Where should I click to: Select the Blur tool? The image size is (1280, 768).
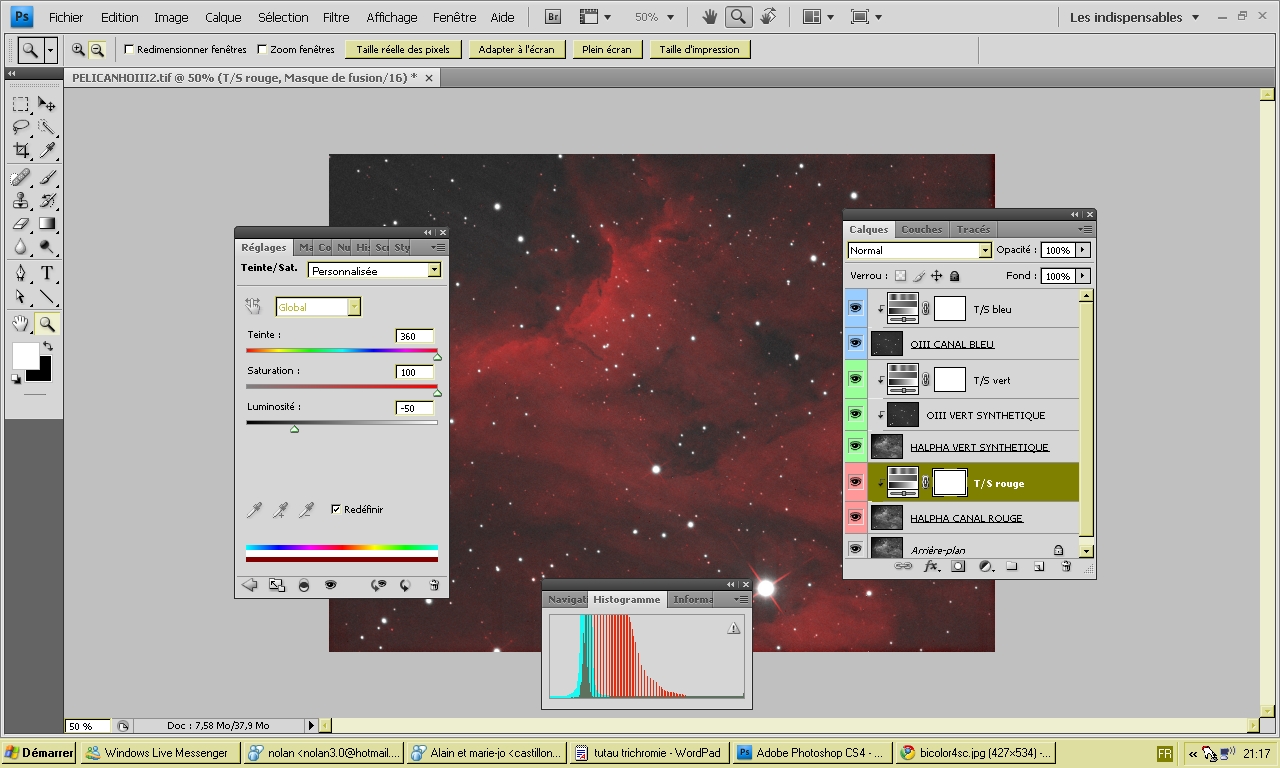pyautogui.click(x=21, y=247)
